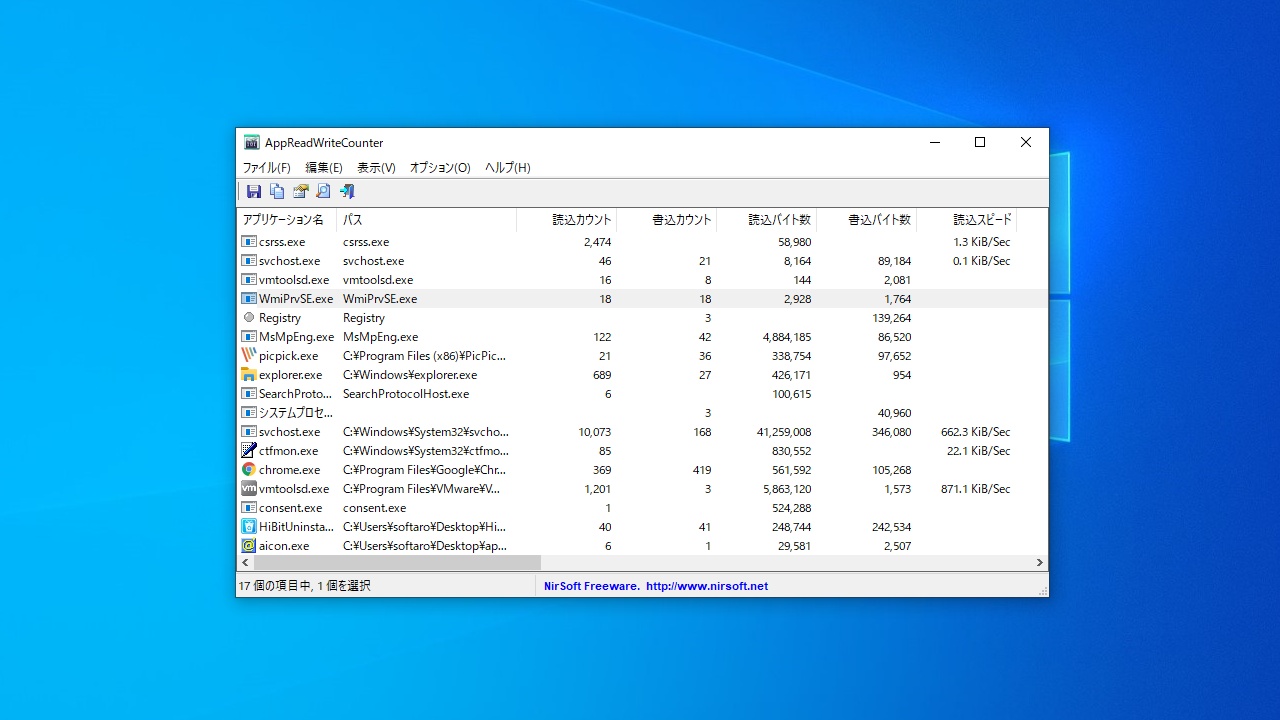The height and width of the screenshot is (720, 1280).
Task: Open the 編集(E) menu
Action: [324, 168]
